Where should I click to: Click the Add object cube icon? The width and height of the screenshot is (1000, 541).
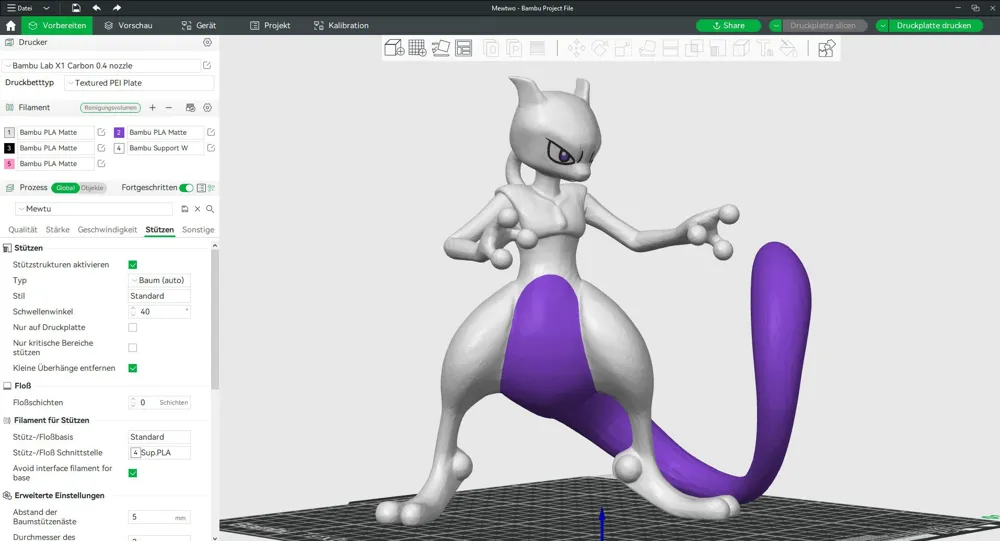(394, 48)
